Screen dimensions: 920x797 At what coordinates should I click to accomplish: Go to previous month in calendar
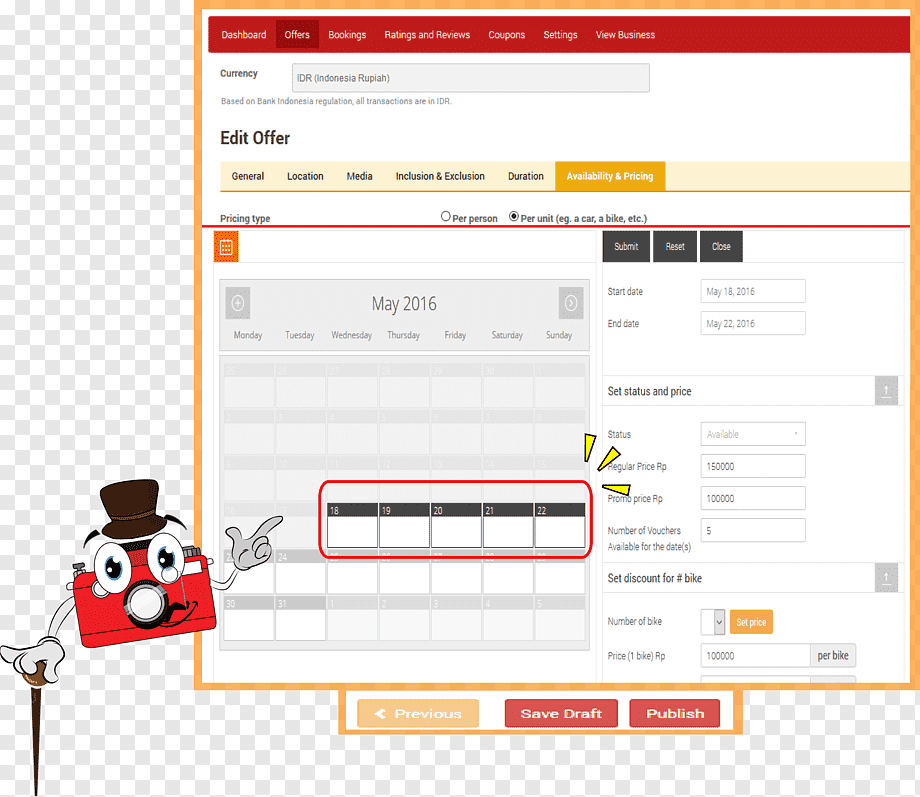(x=238, y=303)
